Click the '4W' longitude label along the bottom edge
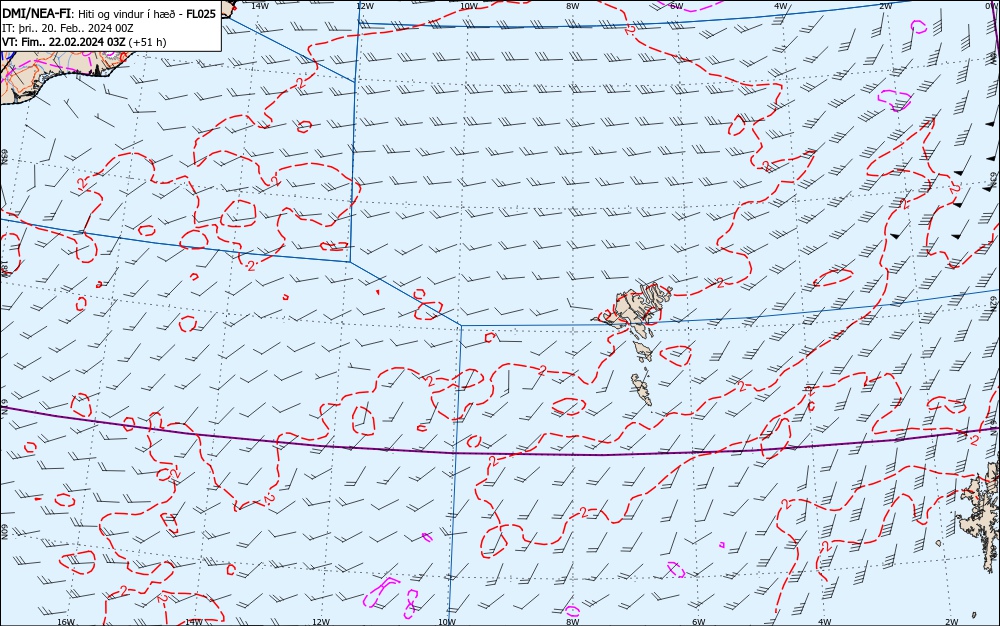 pos(824,622)
